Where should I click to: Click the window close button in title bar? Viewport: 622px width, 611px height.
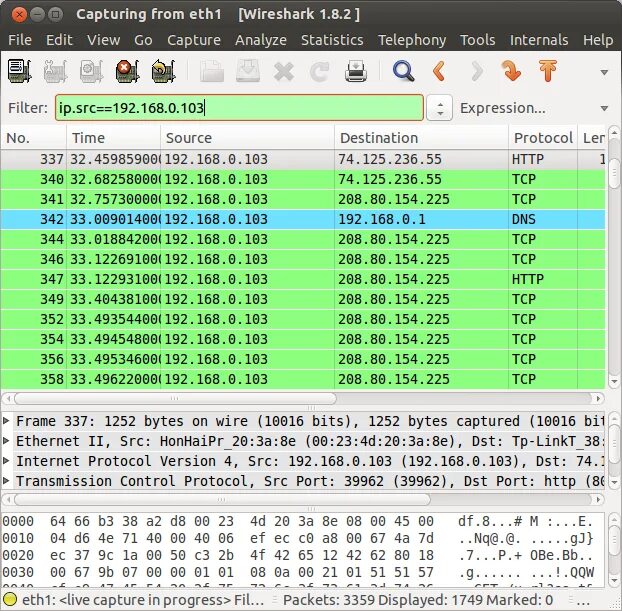coord(19,15)
